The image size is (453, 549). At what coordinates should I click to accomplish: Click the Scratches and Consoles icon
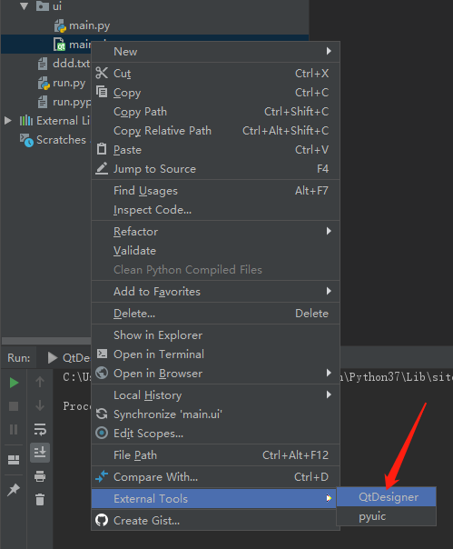pyautogui.click(x=26, y=140)
